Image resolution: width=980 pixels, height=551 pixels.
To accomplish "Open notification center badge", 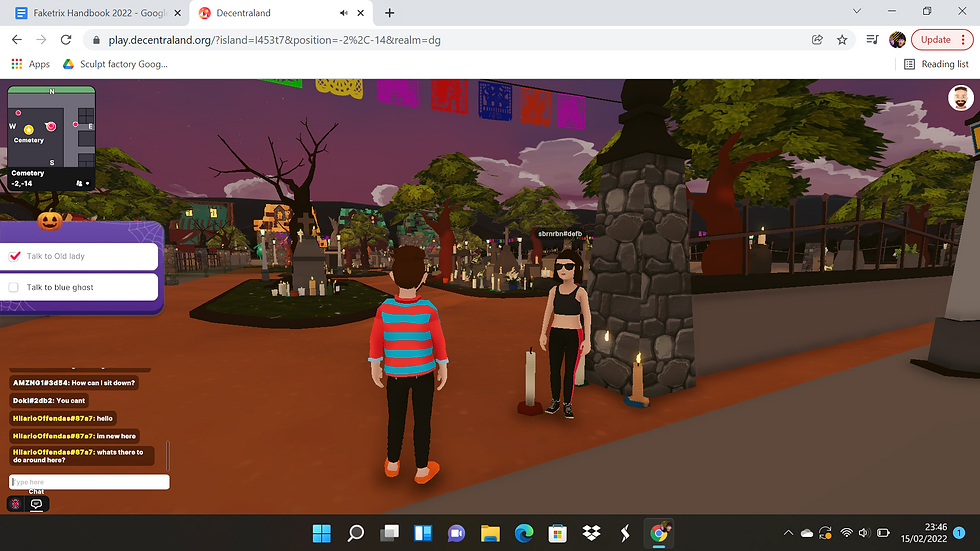I will (959, 533).
